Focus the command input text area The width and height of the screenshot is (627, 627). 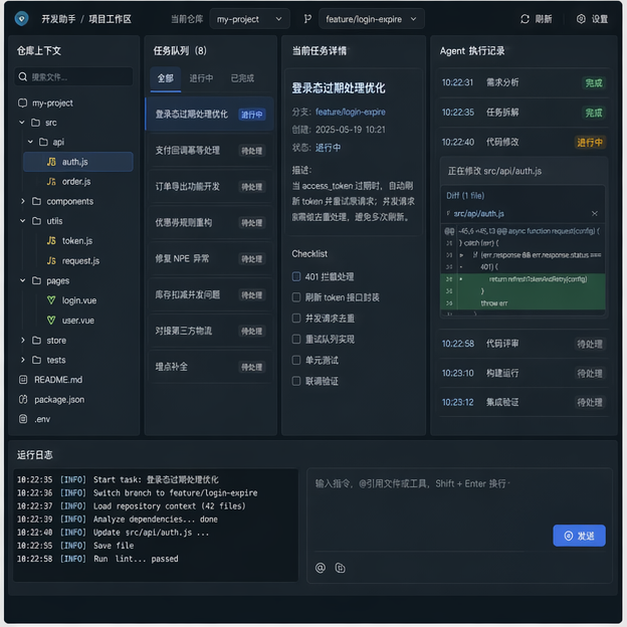pyautogui.click(x=459, y=512)
